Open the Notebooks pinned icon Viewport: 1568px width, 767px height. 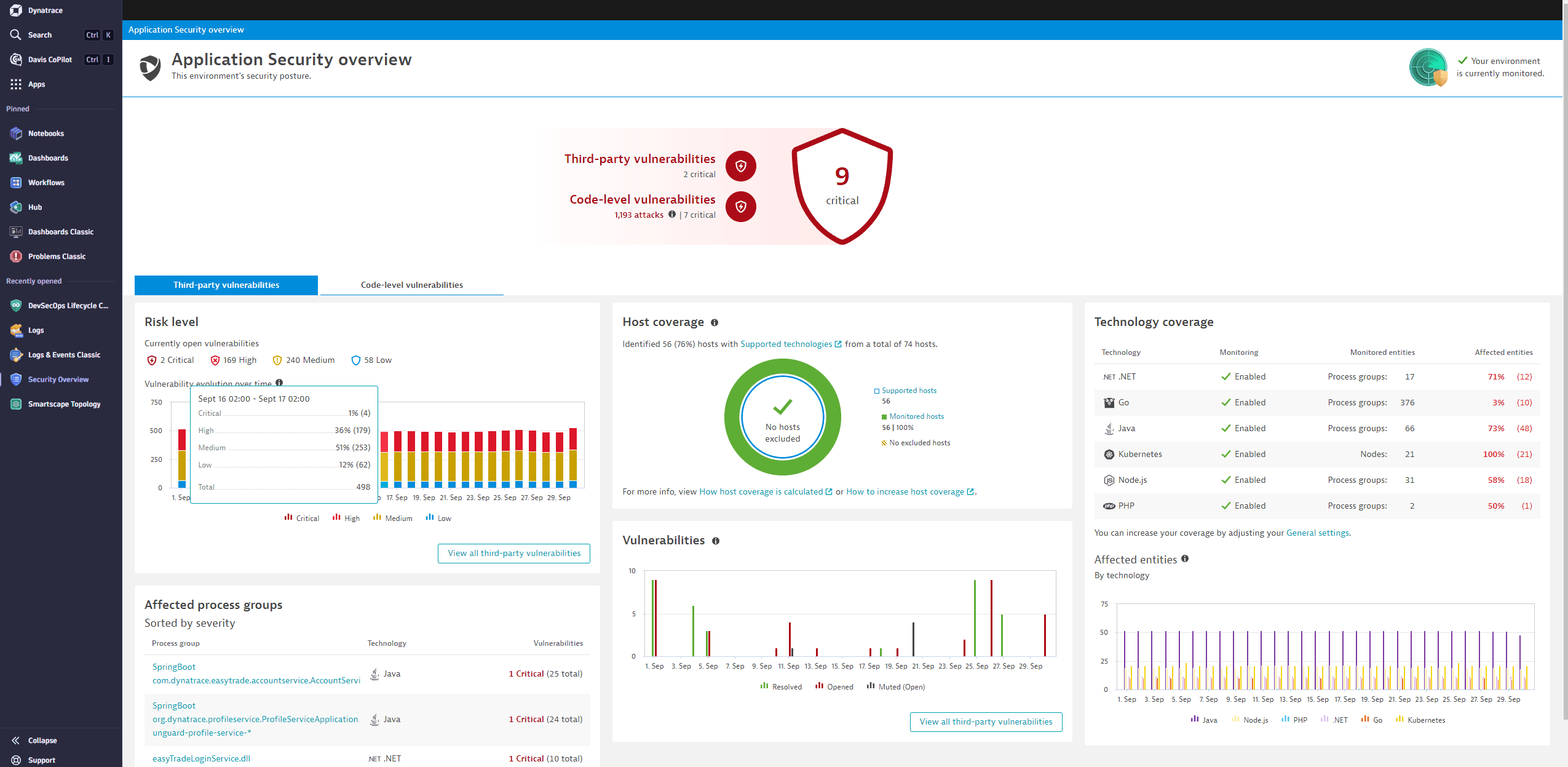[16, 133]
